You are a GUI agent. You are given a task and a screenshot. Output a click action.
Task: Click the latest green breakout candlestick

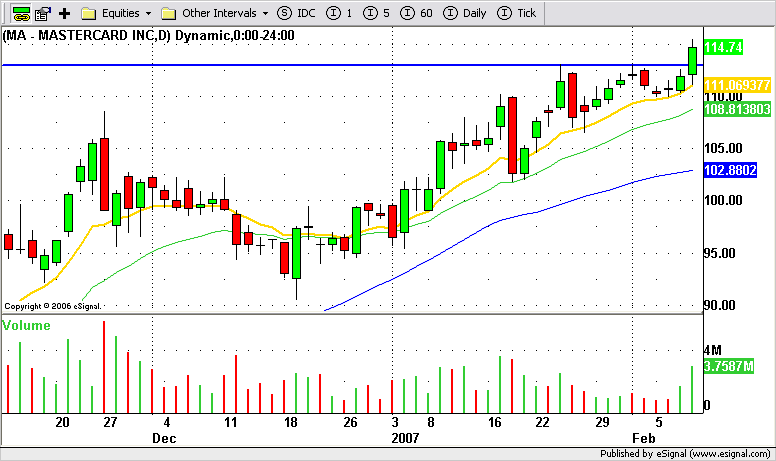pos(692,61)
